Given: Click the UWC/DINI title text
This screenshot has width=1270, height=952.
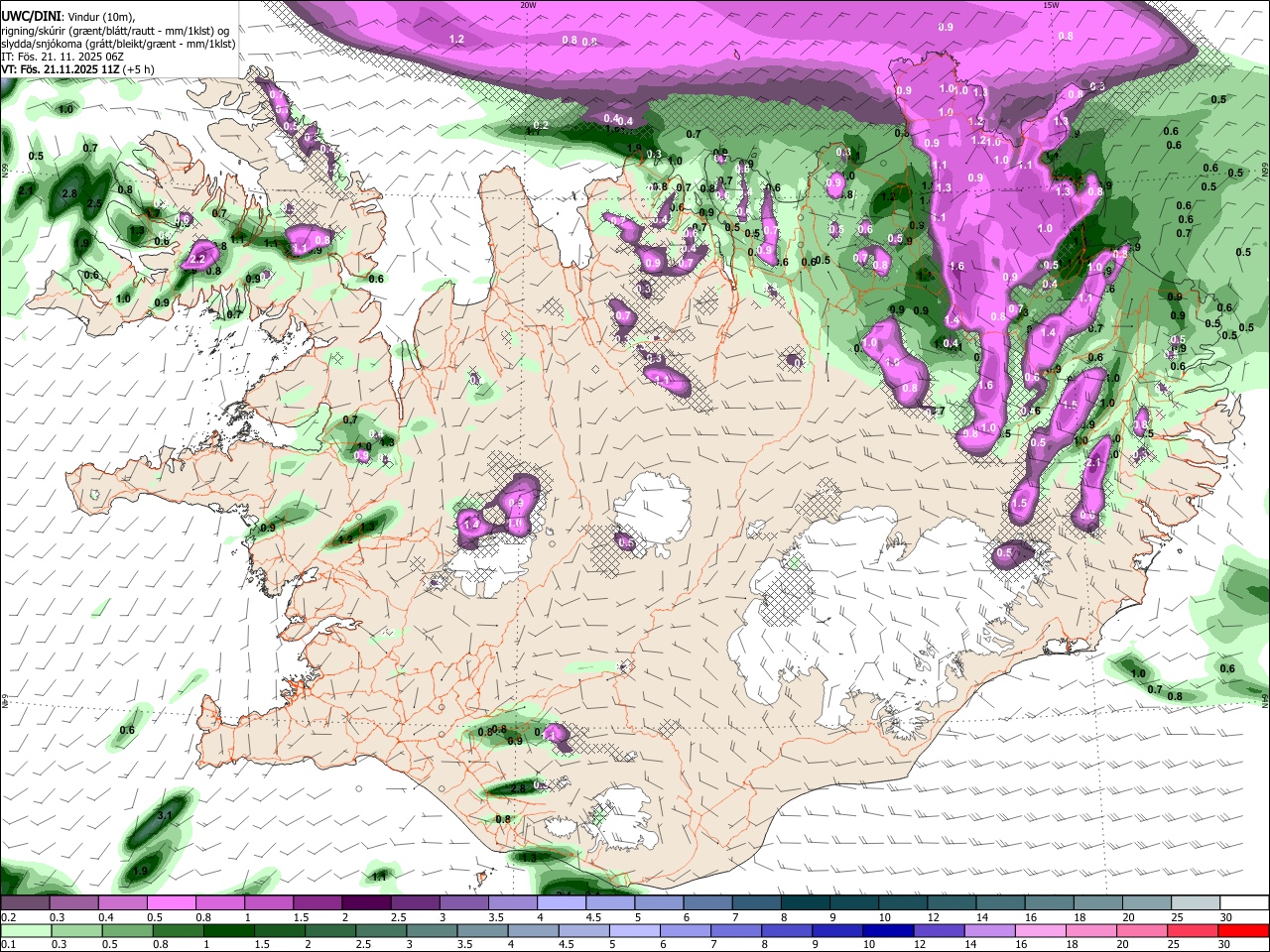Looking at the screenshot, I should (31, 17).
